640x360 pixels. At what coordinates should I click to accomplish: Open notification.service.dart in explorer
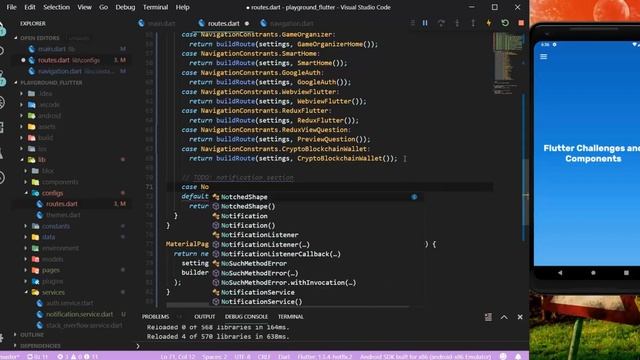click(80, 314)
